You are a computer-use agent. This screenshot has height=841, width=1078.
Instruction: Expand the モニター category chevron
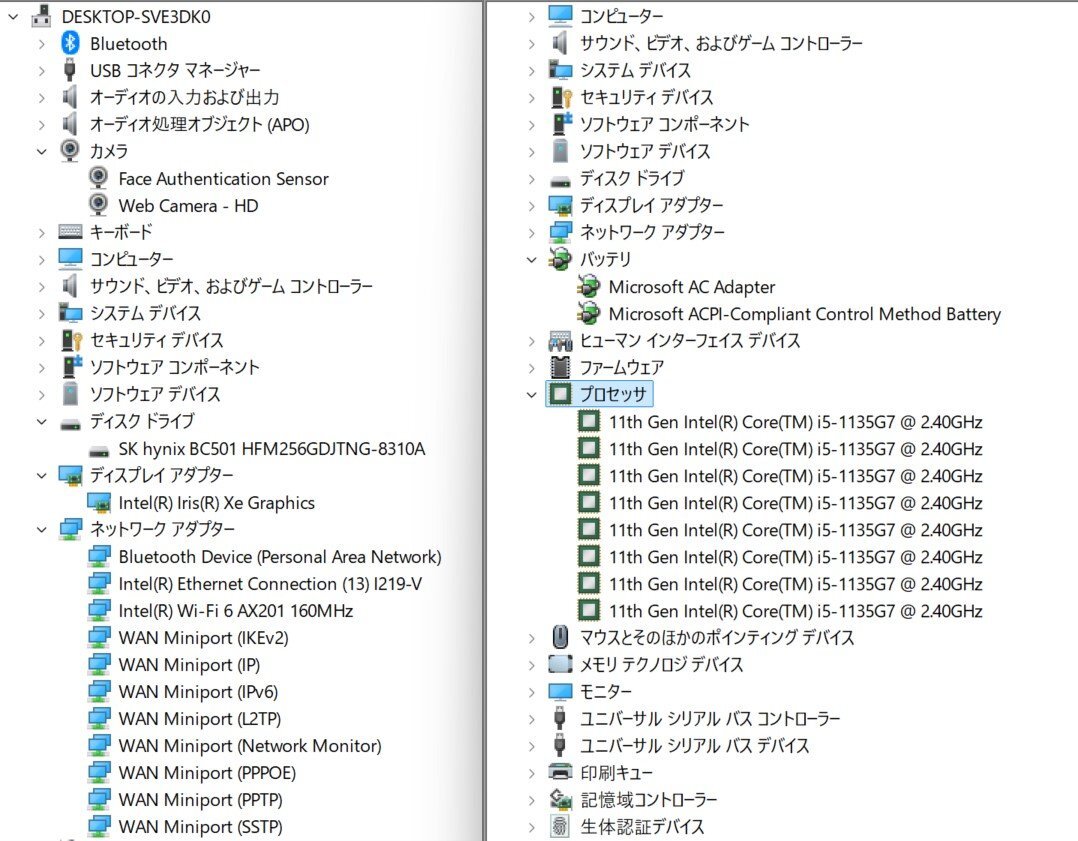point(531,692)
